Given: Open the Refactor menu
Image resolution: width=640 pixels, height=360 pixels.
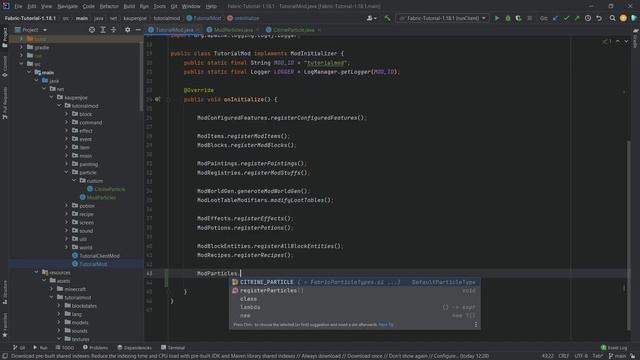Looking at the screenshot, I should coord(109,7).
